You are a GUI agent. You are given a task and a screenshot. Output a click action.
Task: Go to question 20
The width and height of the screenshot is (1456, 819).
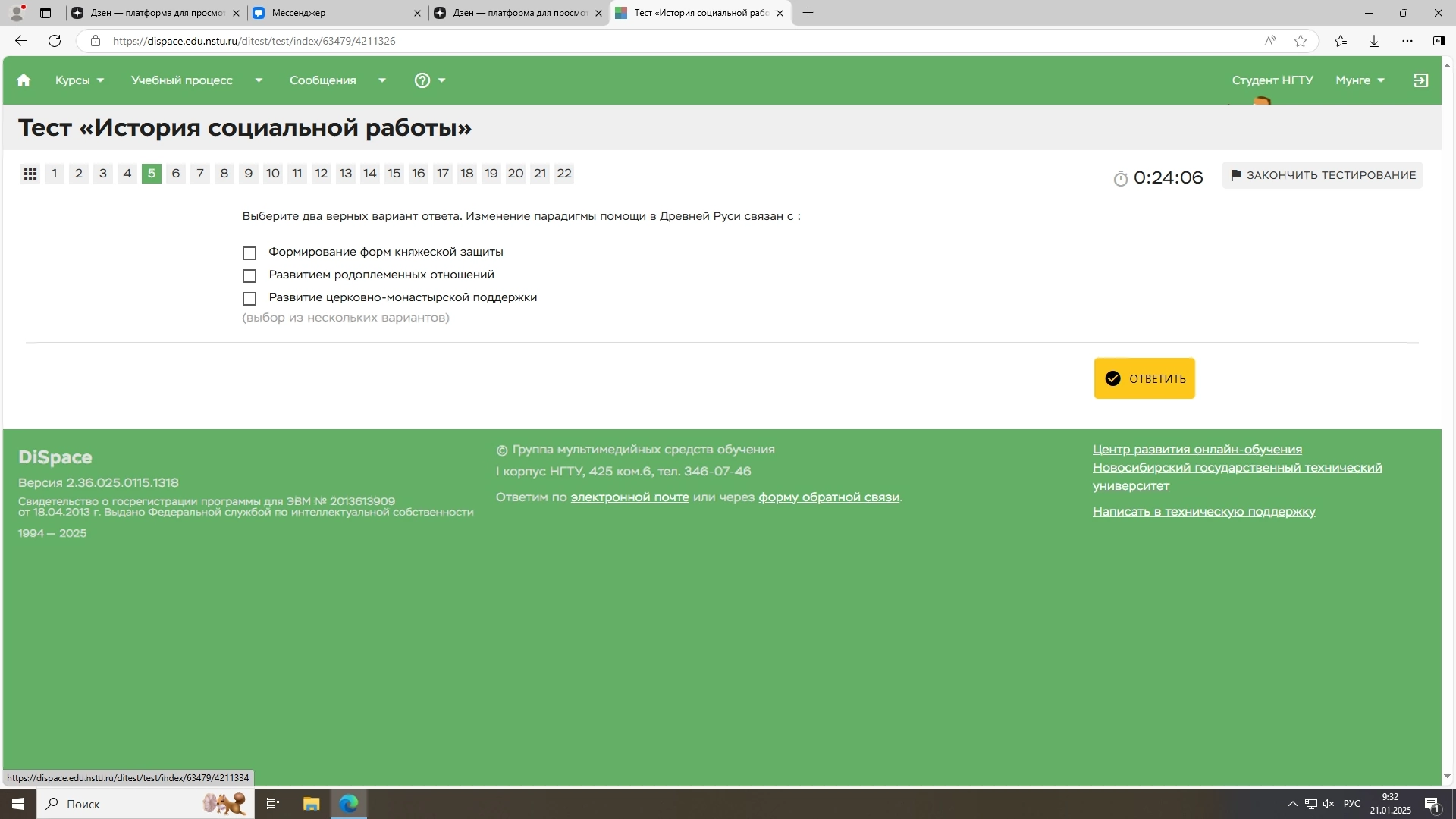pos(516,174)
